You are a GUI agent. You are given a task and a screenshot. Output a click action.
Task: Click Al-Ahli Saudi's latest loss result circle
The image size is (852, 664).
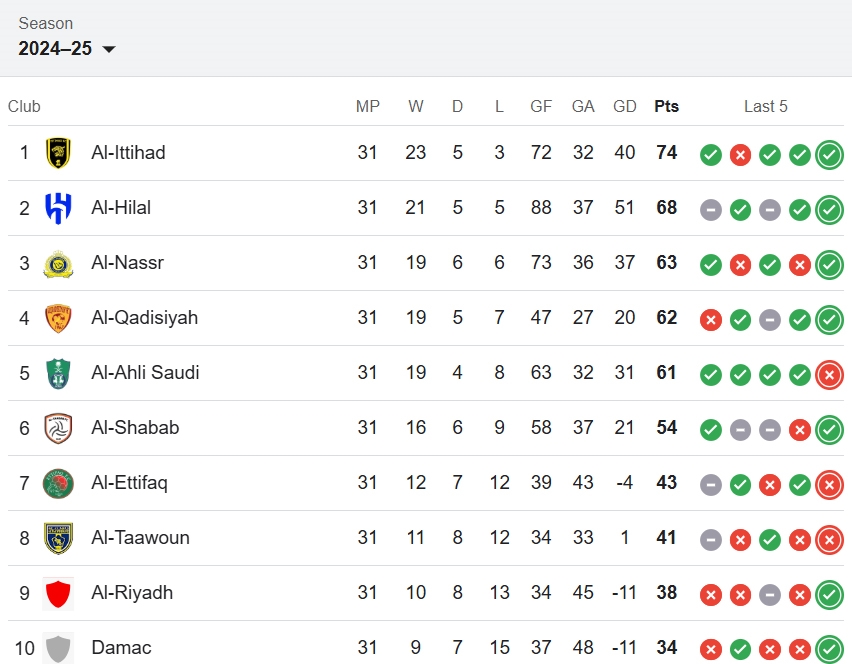[829, 375]
